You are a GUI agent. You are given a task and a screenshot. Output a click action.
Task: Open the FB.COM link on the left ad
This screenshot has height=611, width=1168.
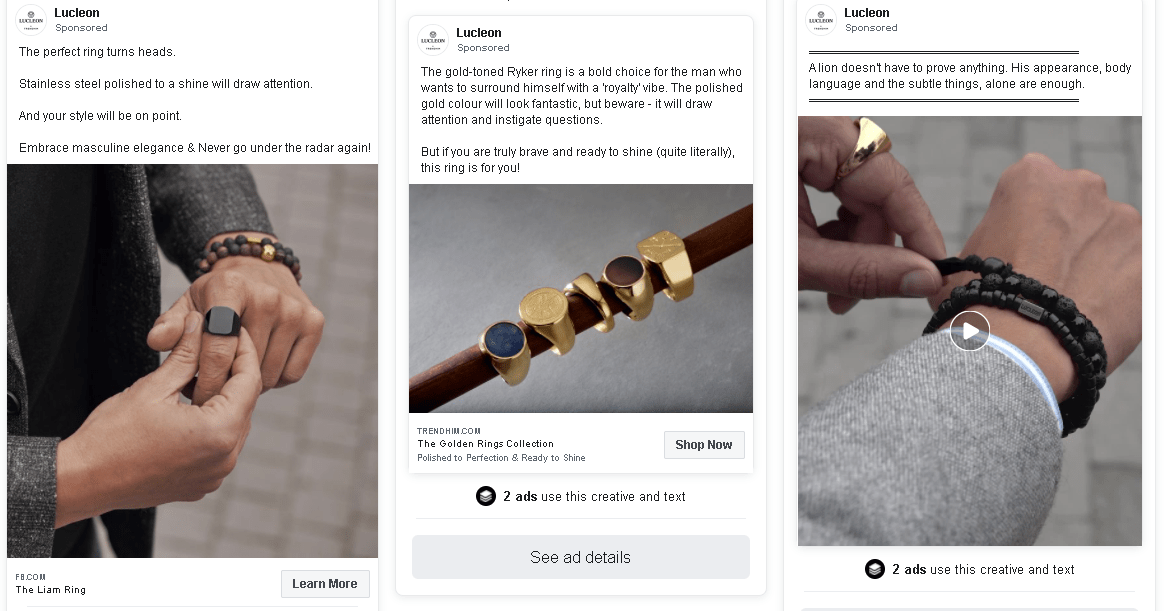click(31, 577)
